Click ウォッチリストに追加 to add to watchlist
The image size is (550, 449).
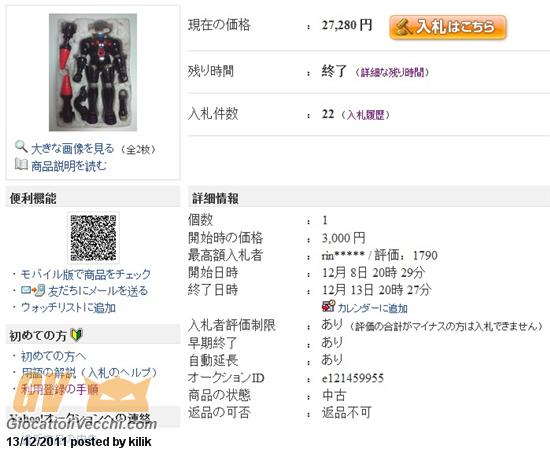pos(68,308)
